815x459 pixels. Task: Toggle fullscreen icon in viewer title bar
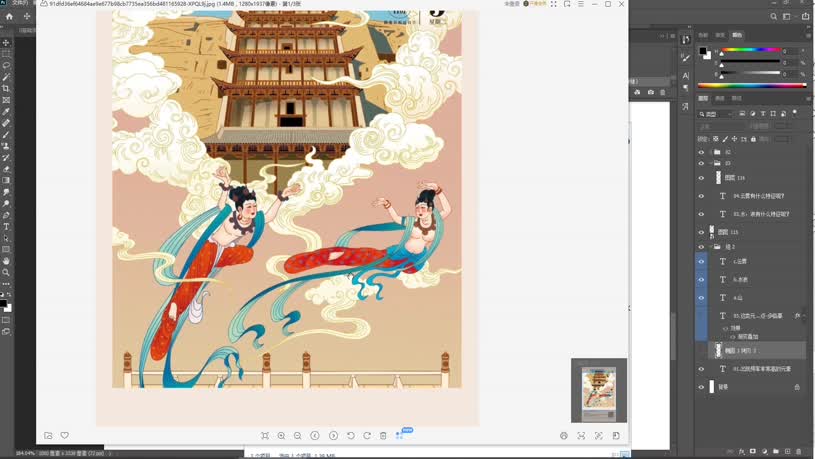(x=554, y=4)
